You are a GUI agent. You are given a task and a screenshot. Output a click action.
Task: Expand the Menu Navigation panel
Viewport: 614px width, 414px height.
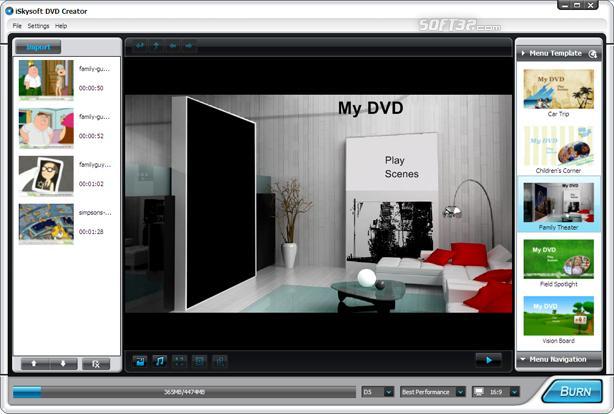click(x=559, y=360)
